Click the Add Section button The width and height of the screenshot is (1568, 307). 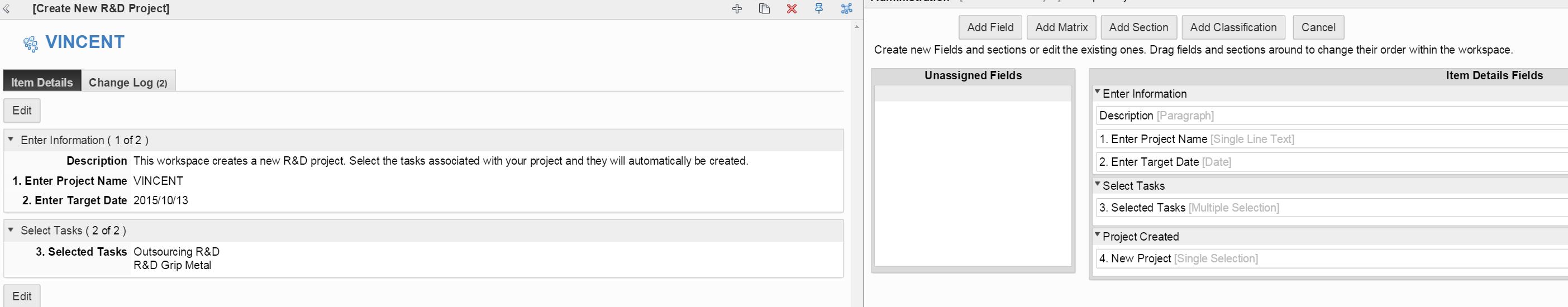point(1139,27)
